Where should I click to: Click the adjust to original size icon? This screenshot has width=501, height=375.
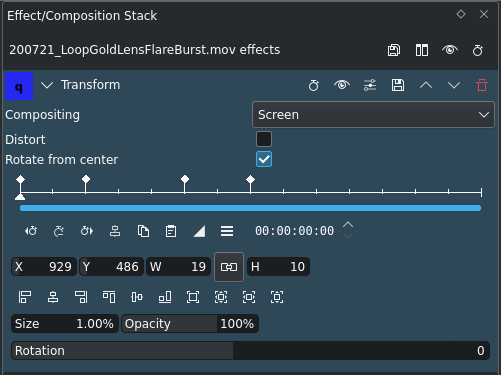193,297
